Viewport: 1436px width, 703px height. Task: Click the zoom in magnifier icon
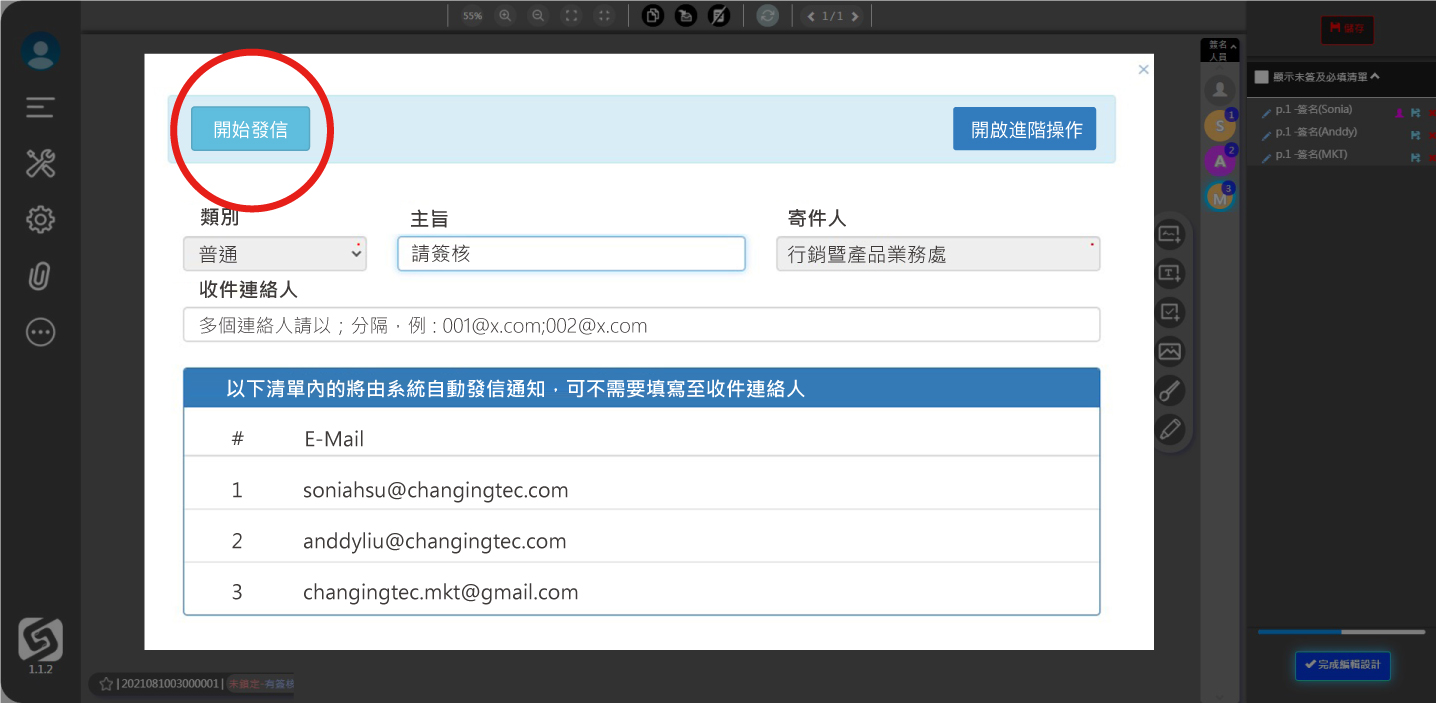click(x=505, y=16)
